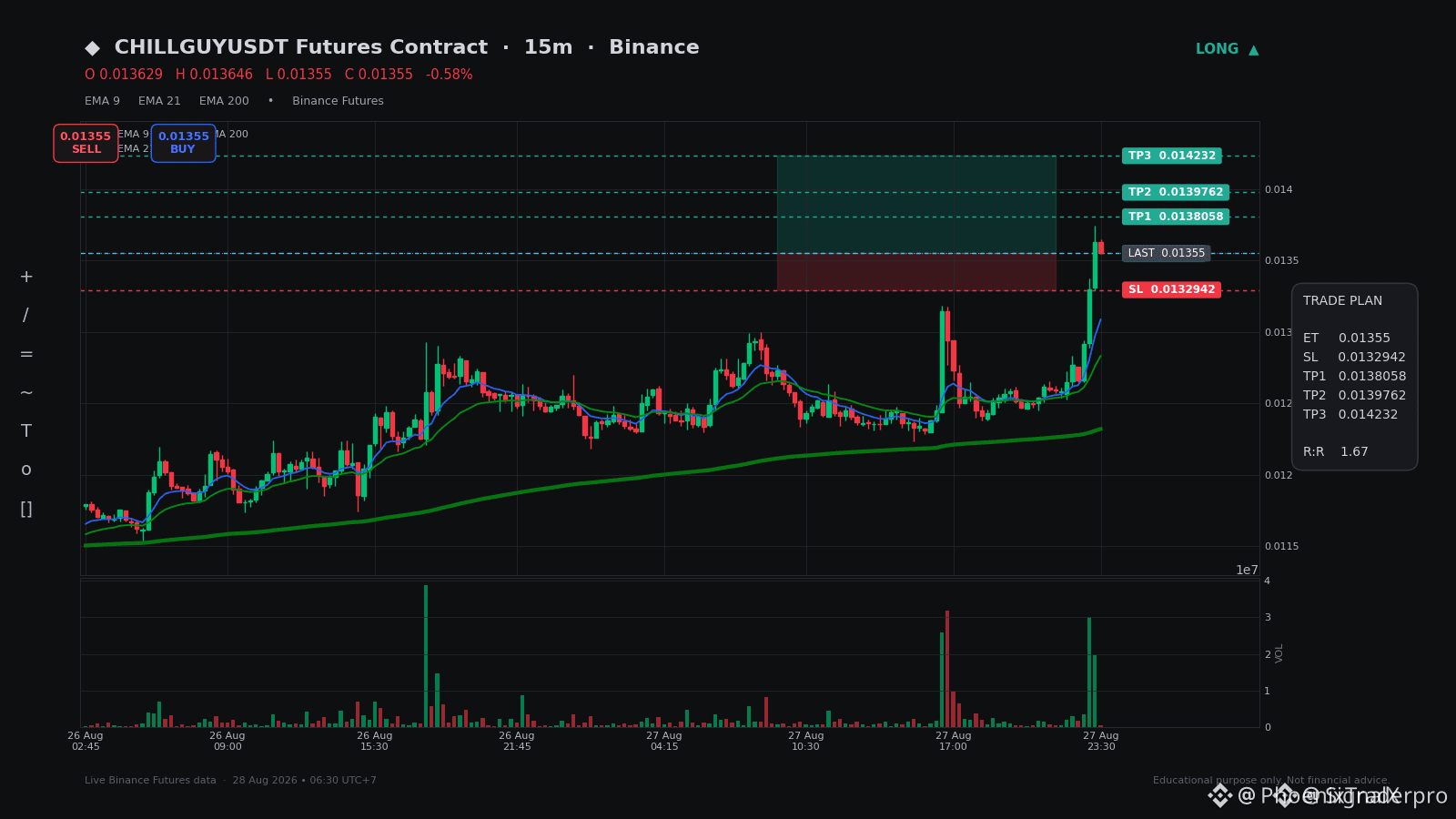Click the SL 0.0132942 row in Trade Plan
The width and height of the screenshot is (1456, 819).
pos(1354,357)
